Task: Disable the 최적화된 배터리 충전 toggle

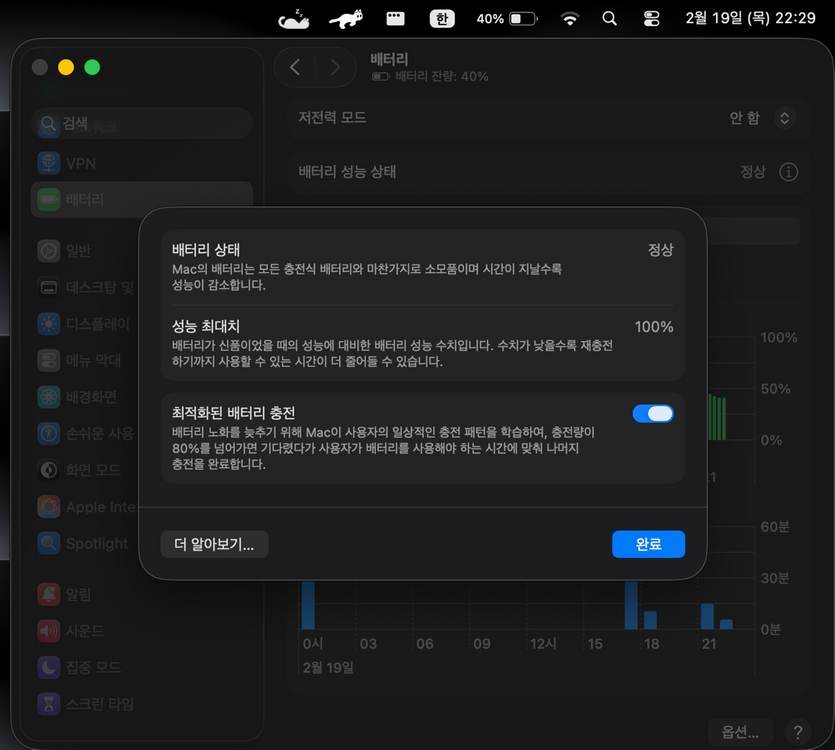Action: [x=653, y=413]
